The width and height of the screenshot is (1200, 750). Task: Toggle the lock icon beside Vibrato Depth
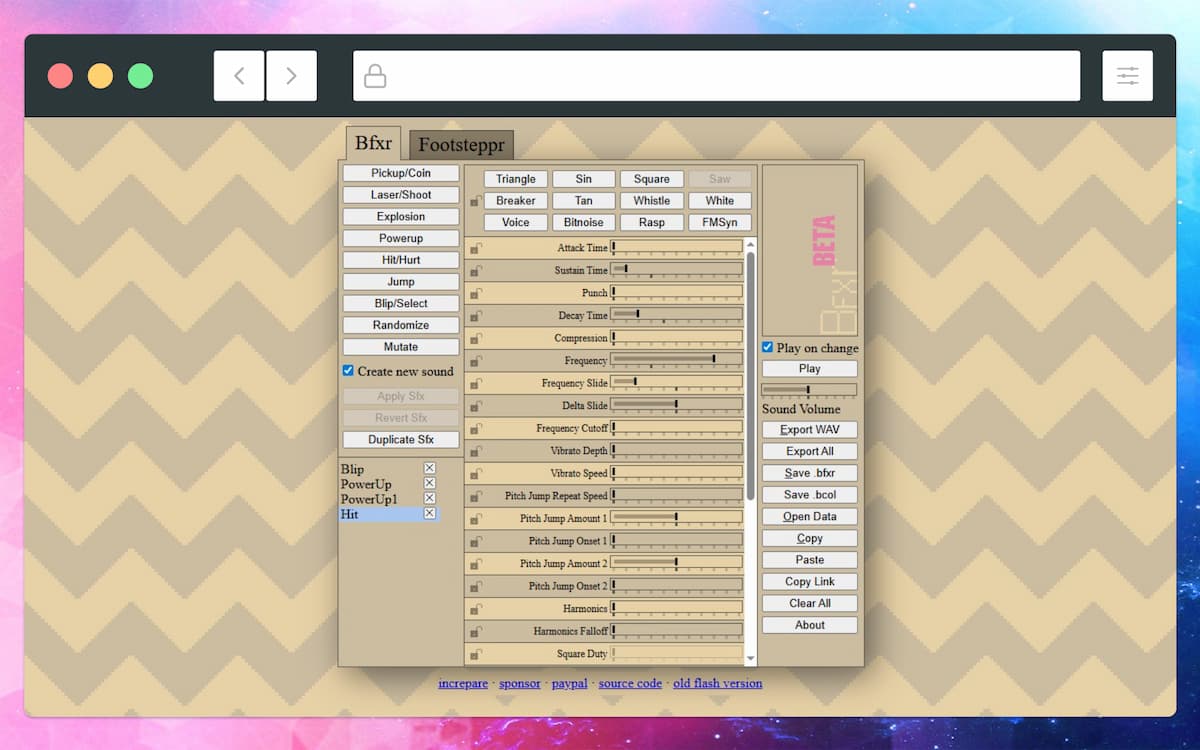click(476, 451)
